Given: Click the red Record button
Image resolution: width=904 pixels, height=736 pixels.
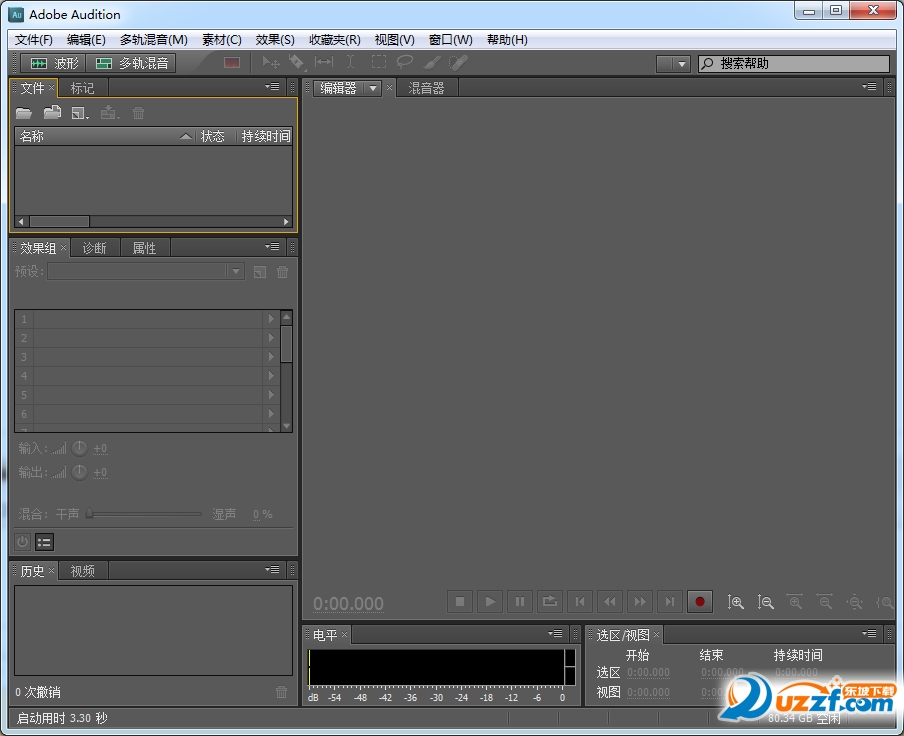Looking at the screenshot, I should coord(699,602).
